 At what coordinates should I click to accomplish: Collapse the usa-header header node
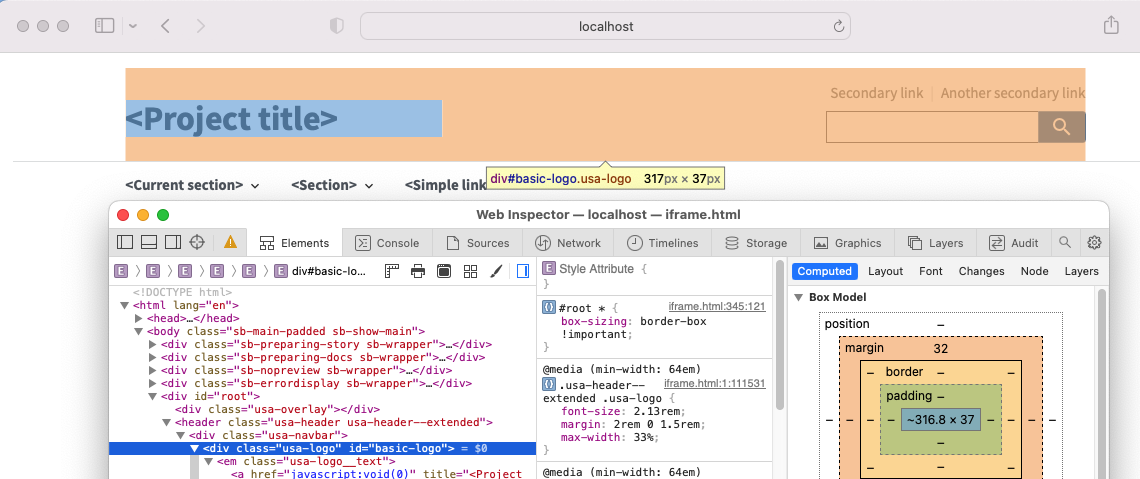click(166, 422)
